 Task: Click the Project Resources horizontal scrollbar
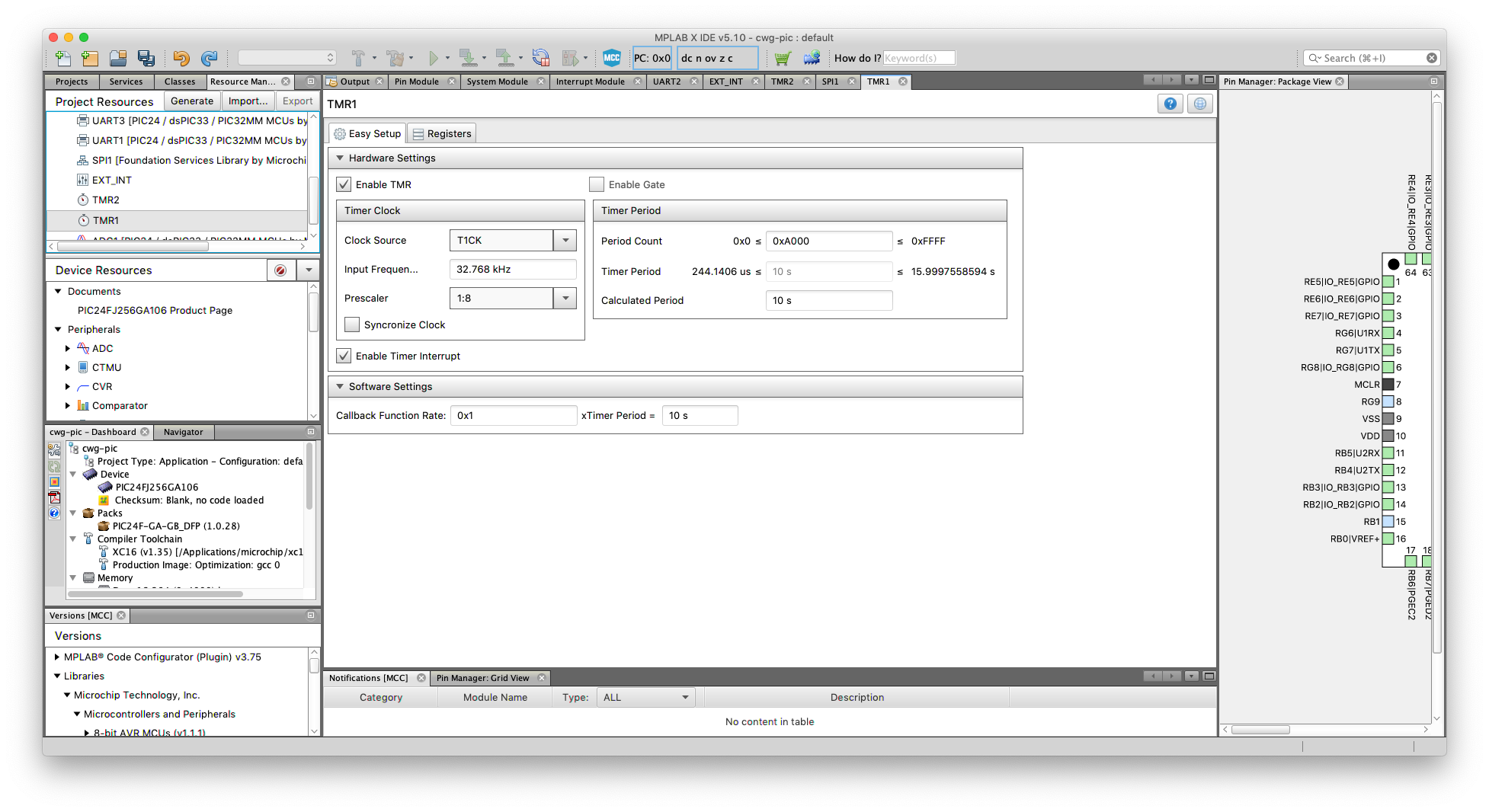177,246
